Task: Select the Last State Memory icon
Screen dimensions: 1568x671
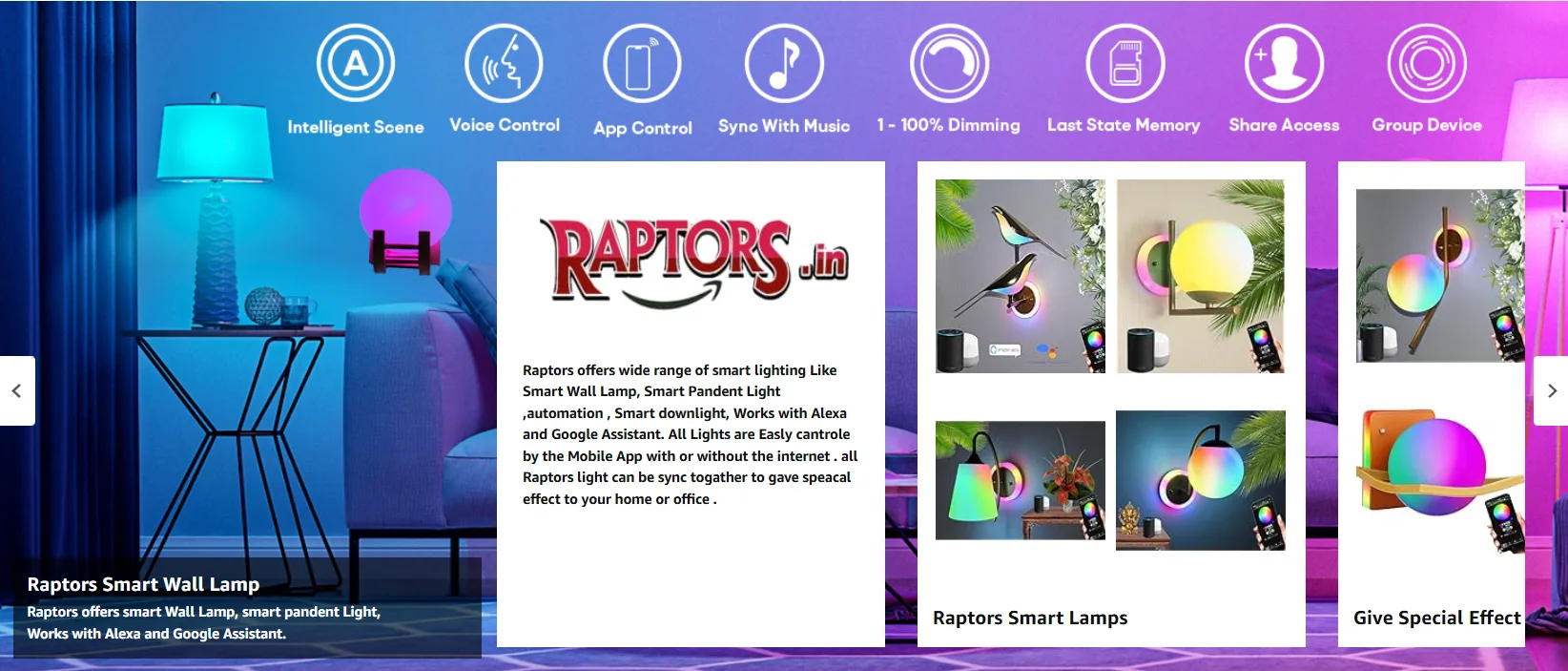Action: (x=1125, y=64)
